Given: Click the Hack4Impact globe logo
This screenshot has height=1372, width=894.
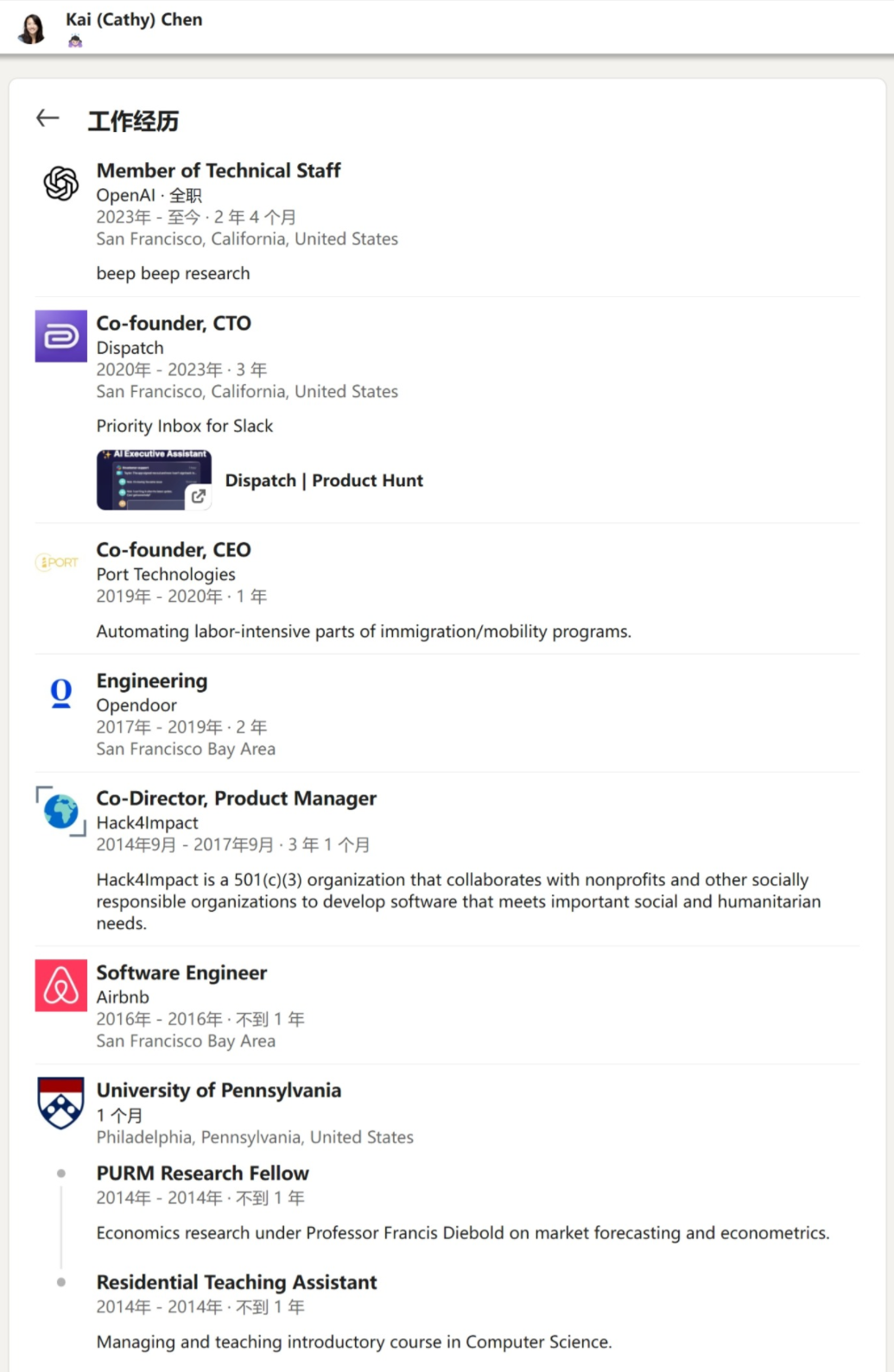Looking at the screenshot, I should (x=61, y=812).
